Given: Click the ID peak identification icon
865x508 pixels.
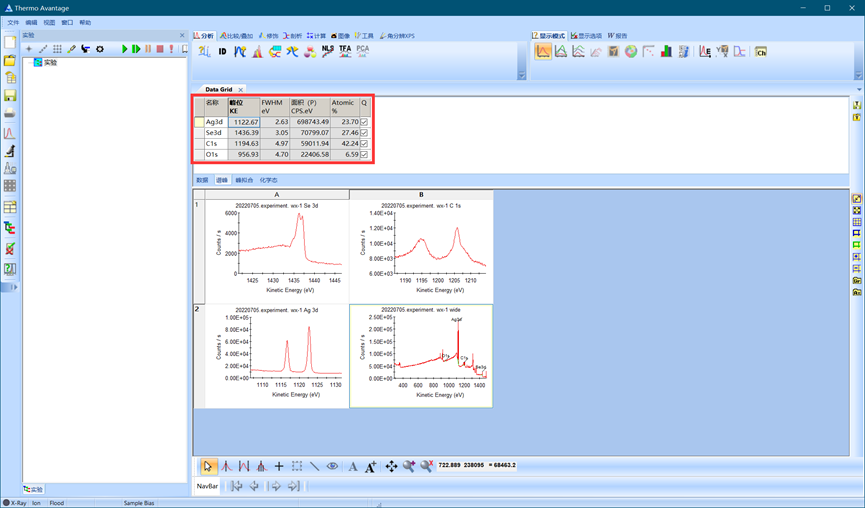Looking at the screenshot, I should click(x=222, y=51).
